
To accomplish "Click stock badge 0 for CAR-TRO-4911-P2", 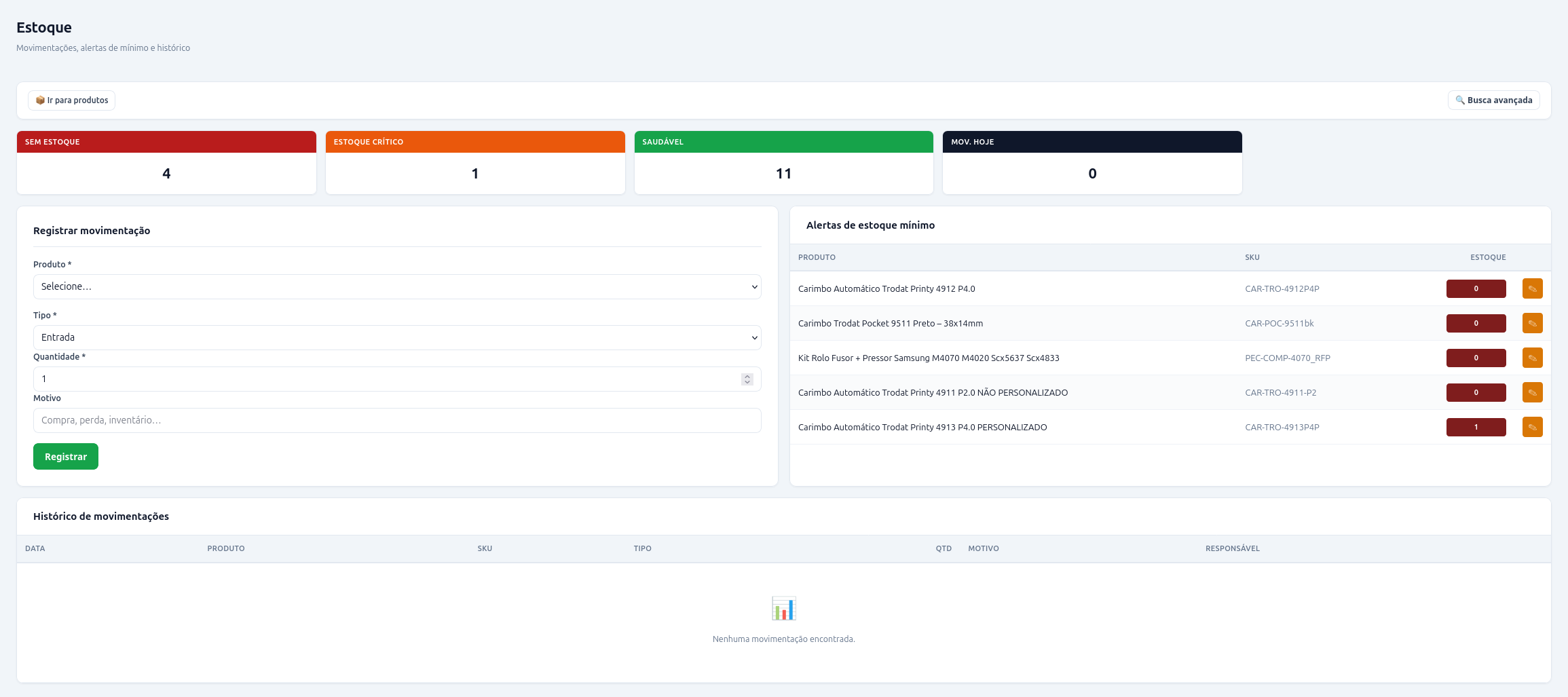I will pyautogui.click(x=1476, y=392).
